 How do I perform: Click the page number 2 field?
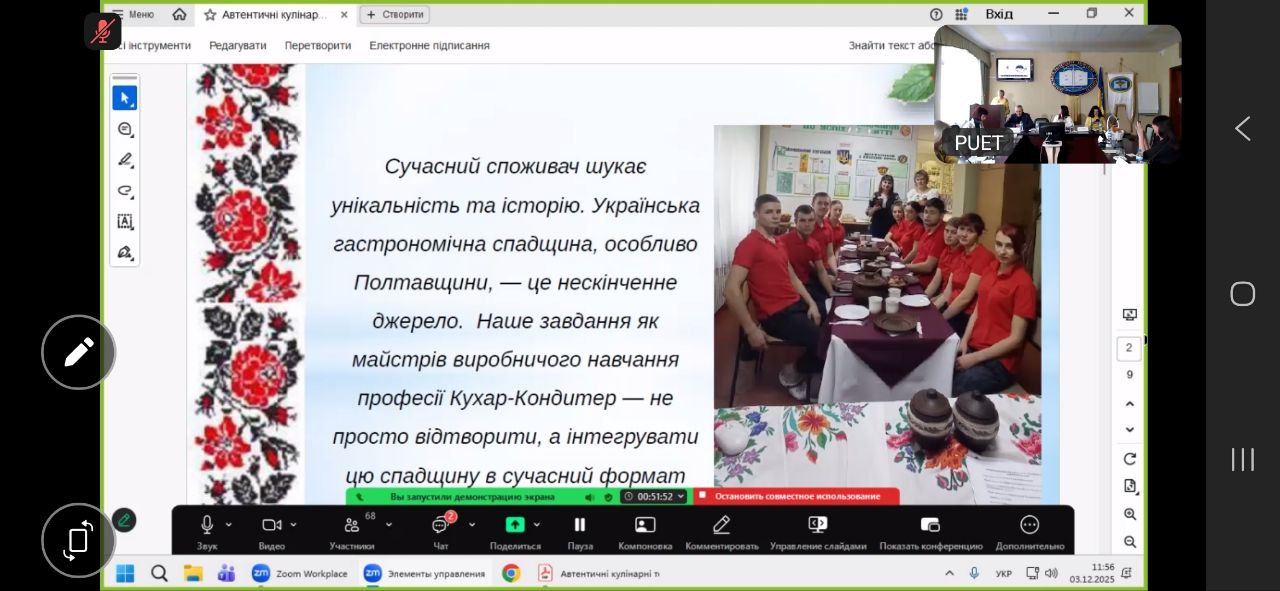click(1129, 348)
